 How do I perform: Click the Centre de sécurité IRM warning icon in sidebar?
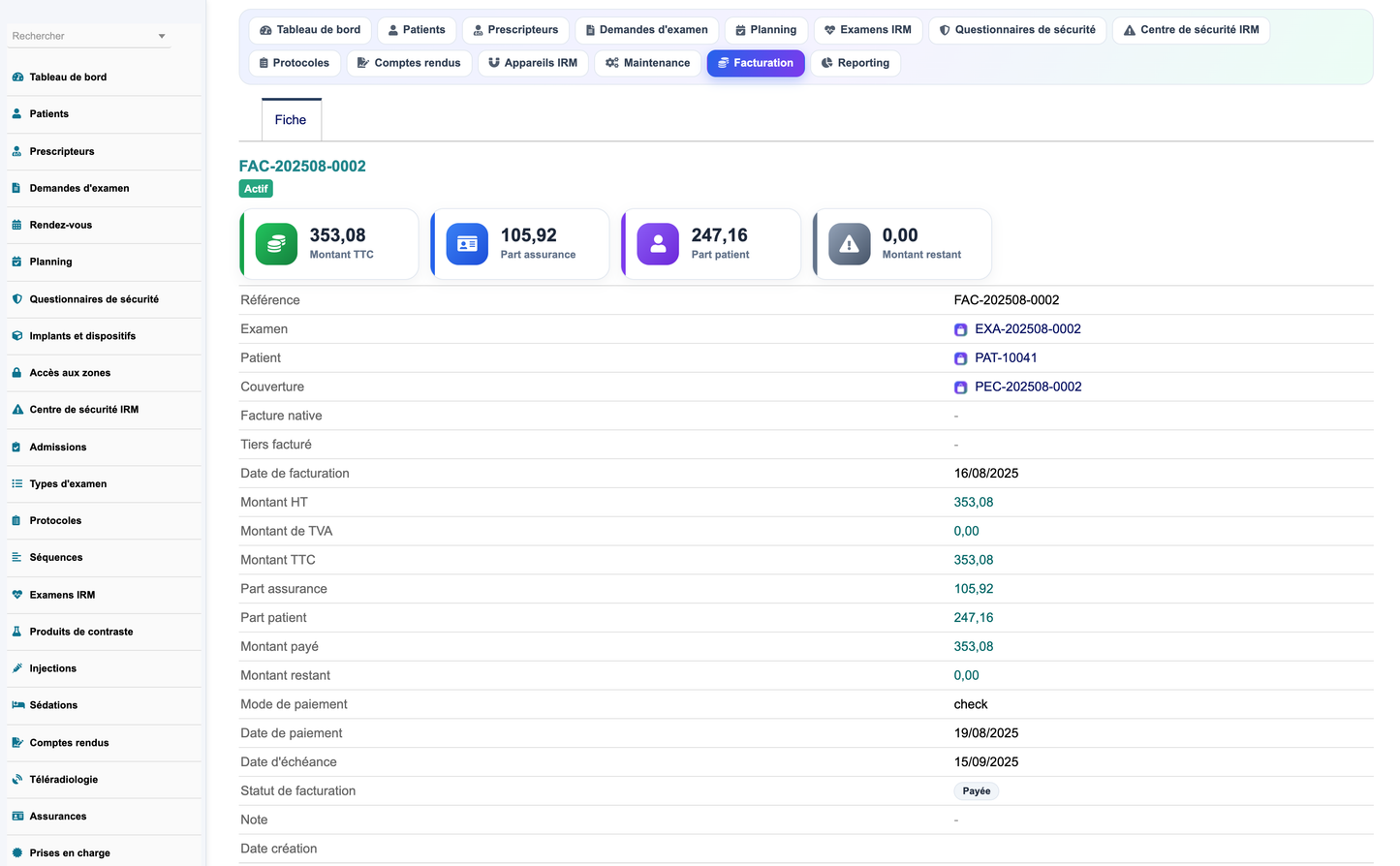[17, 410]
